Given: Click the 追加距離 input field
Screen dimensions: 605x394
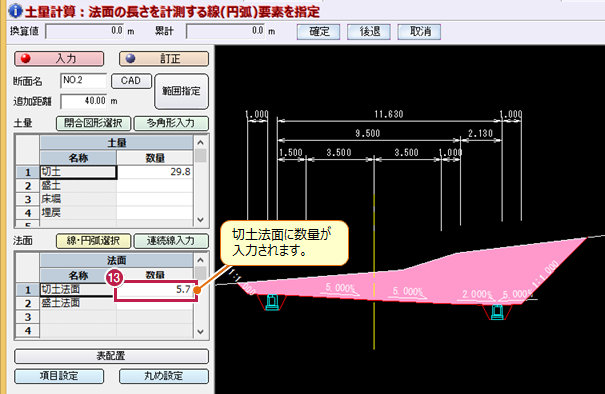Looking at the screenshot, I should coord(84,101).
